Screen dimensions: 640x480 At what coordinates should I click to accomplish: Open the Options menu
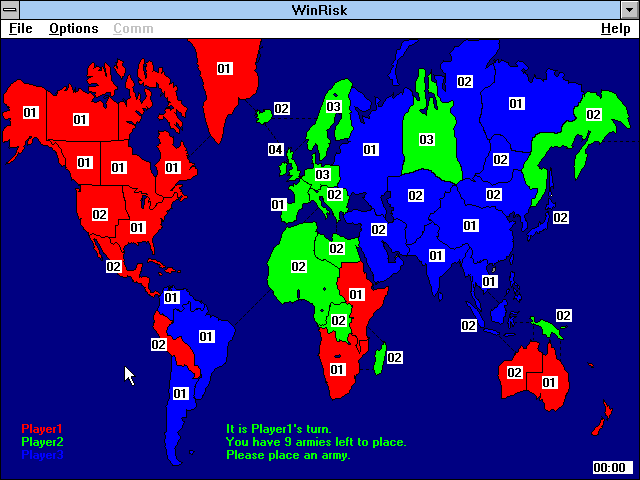[73, 29]
